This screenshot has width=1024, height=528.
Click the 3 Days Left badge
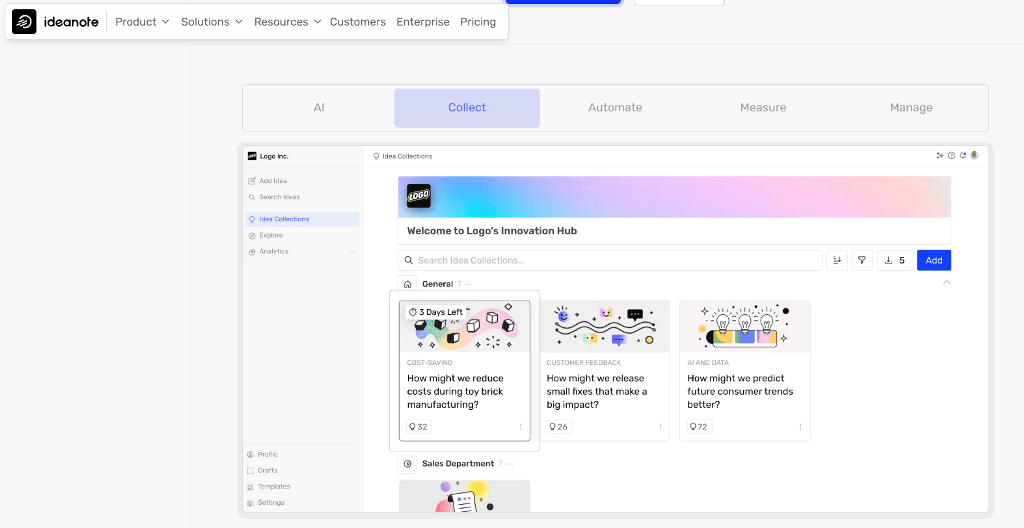(x=436, y=312)
